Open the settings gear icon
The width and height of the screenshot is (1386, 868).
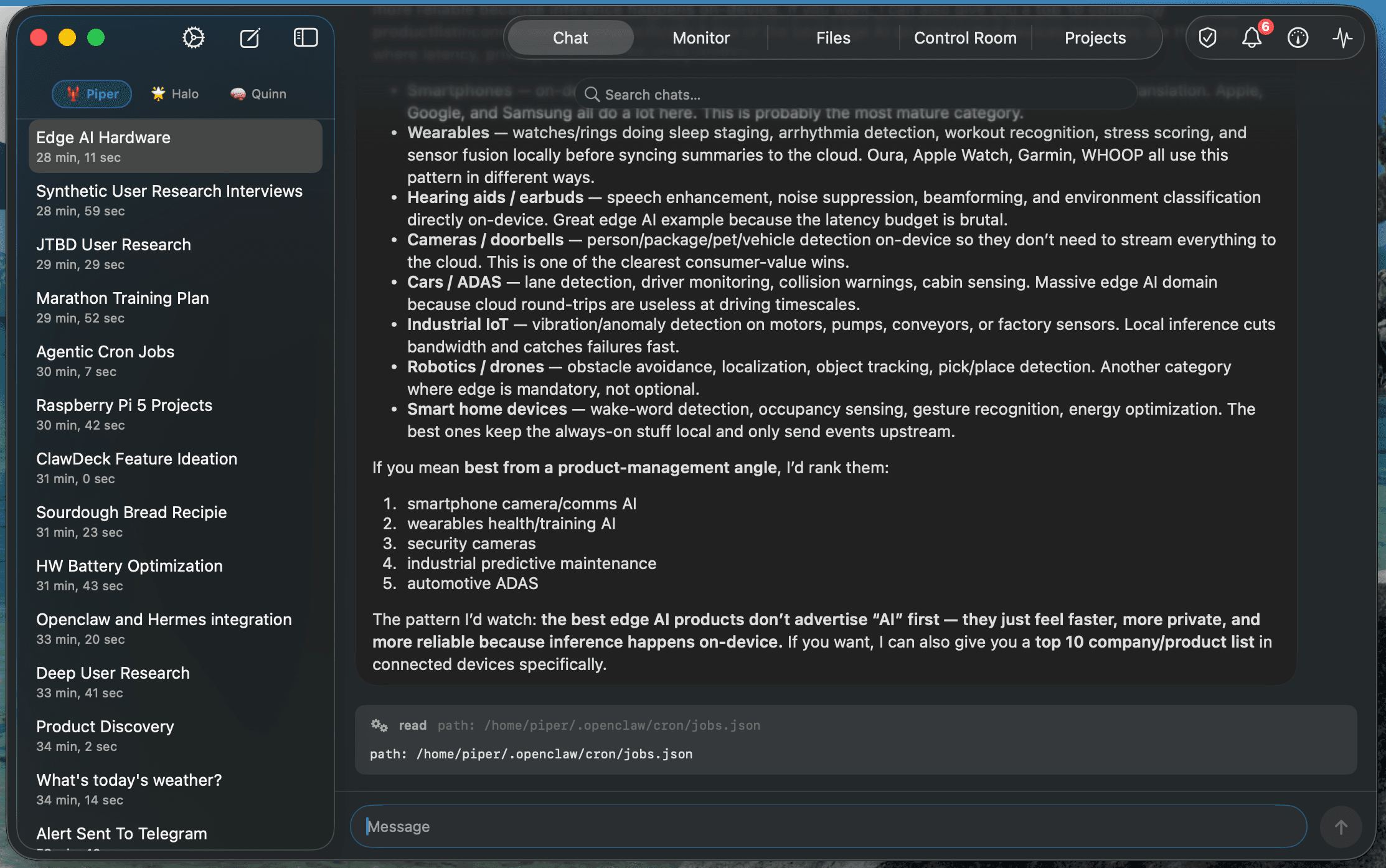(193, 37)
